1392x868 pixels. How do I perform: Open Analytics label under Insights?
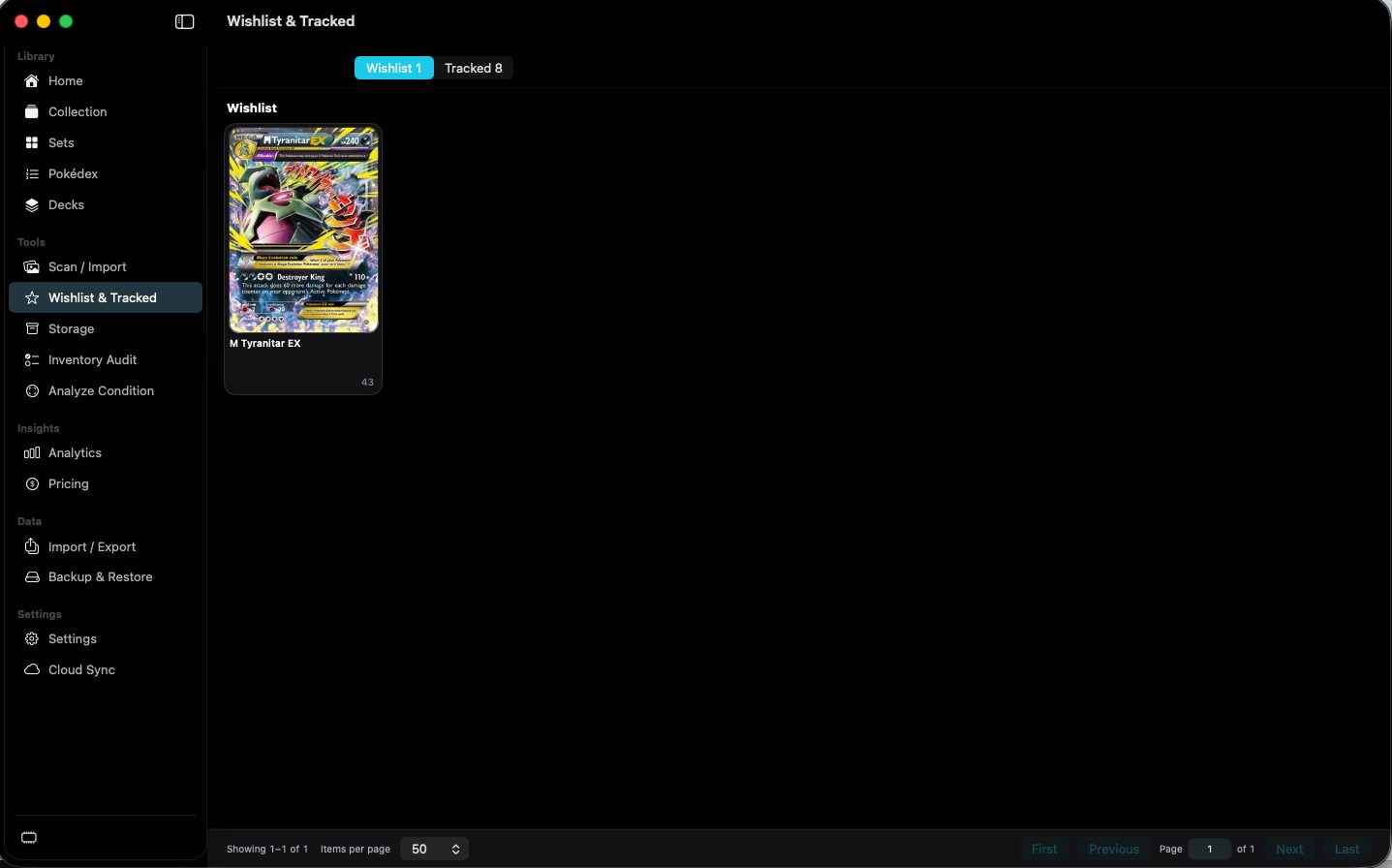(75, 452)
